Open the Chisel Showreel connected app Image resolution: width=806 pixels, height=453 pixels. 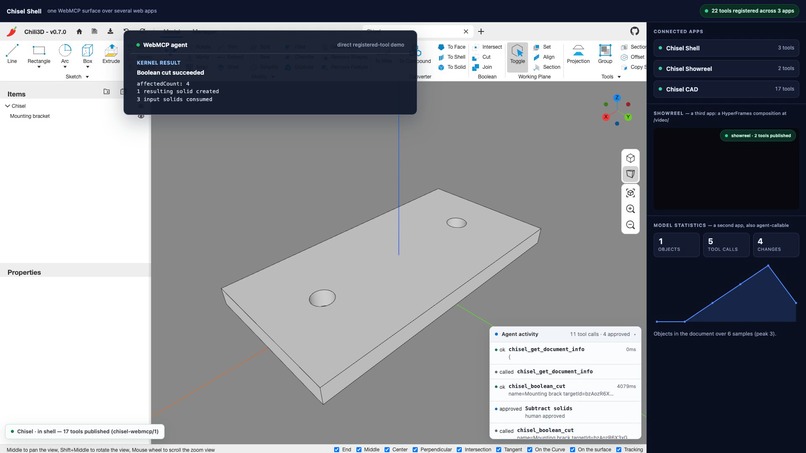tap(726, 68)
